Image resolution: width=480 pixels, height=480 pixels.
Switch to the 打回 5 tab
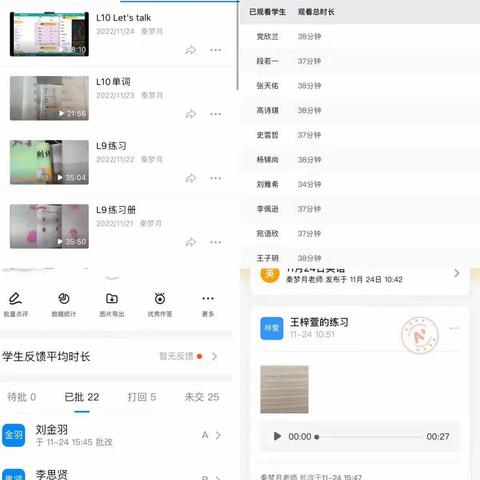click(x=142, y=397)
